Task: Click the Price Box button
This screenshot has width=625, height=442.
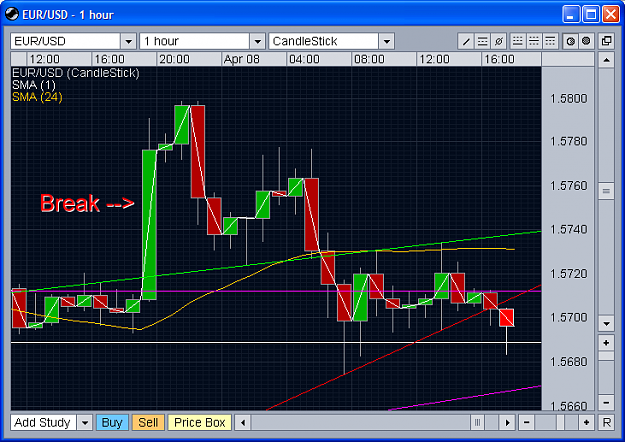Action: coord(200,422)
